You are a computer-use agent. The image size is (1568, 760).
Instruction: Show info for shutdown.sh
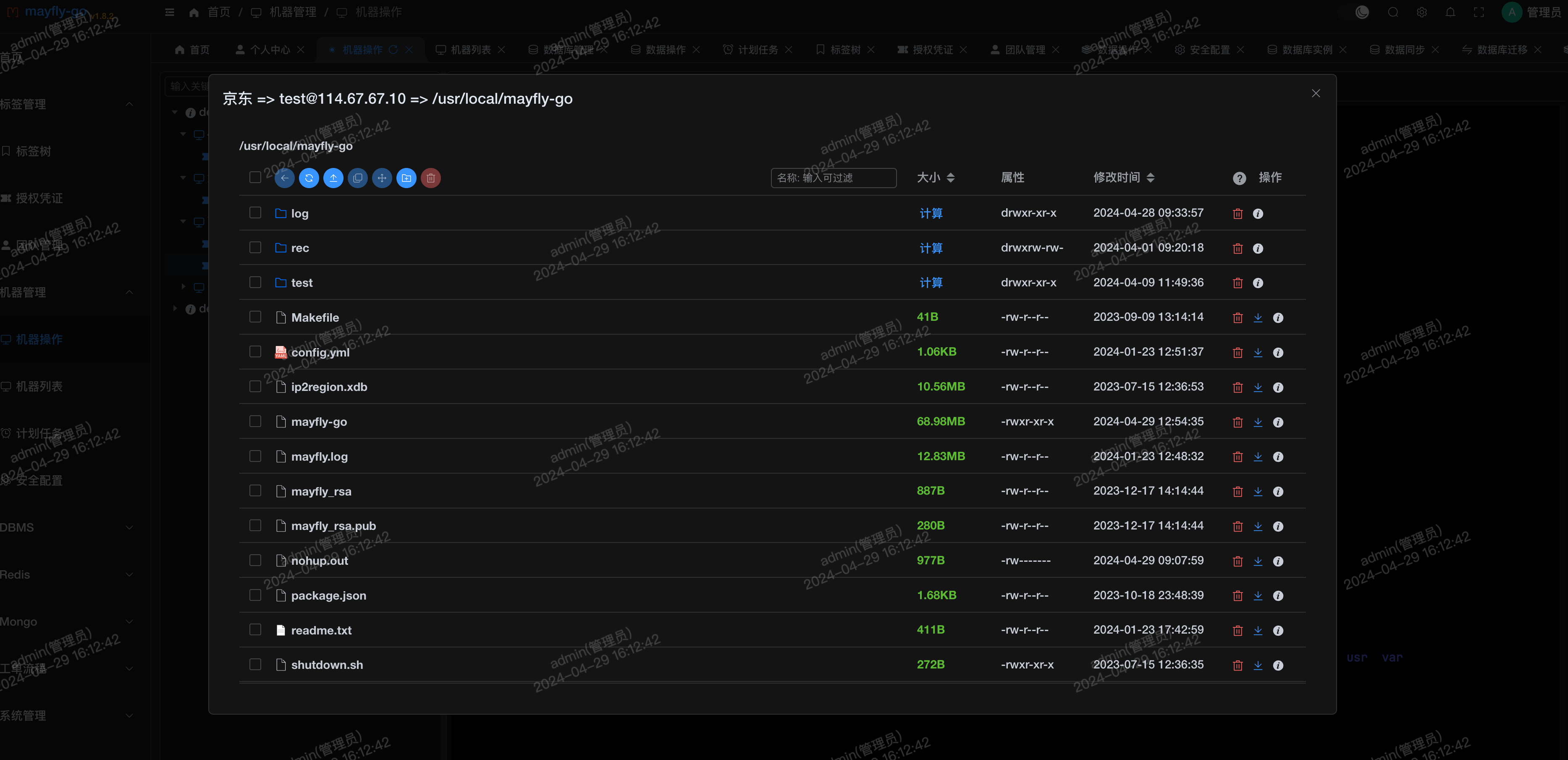coord(1278,665)
